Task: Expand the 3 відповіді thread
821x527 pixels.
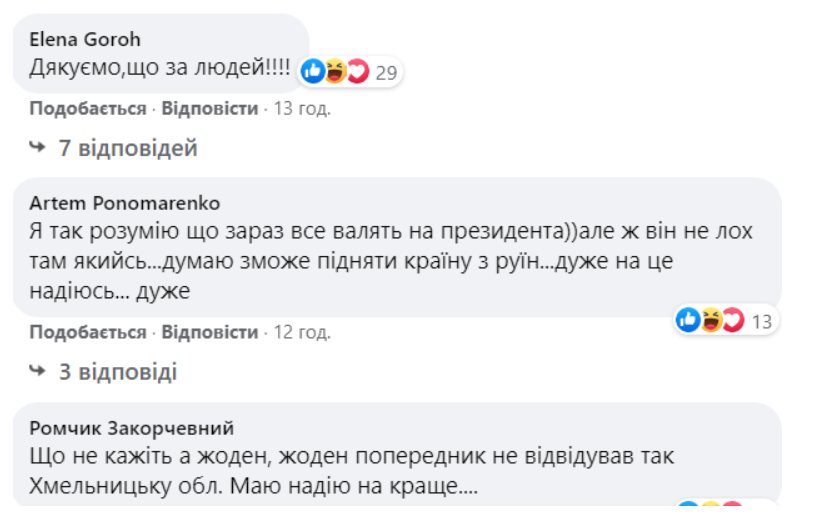Action: click(x=118, y=372)
